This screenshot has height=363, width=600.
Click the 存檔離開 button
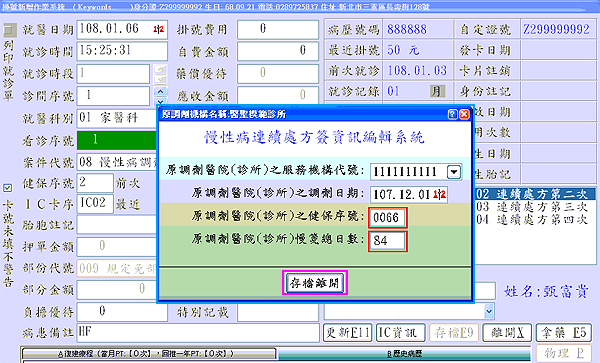315,283
